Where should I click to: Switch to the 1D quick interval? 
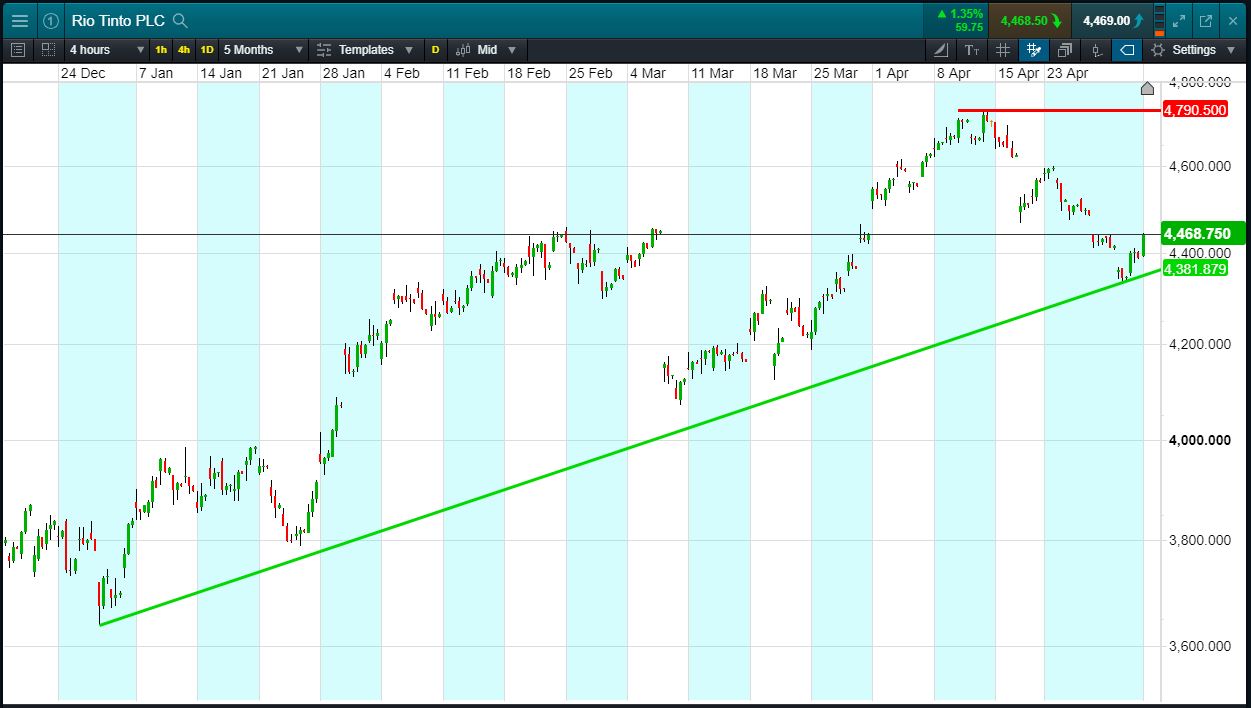[207, 50]
